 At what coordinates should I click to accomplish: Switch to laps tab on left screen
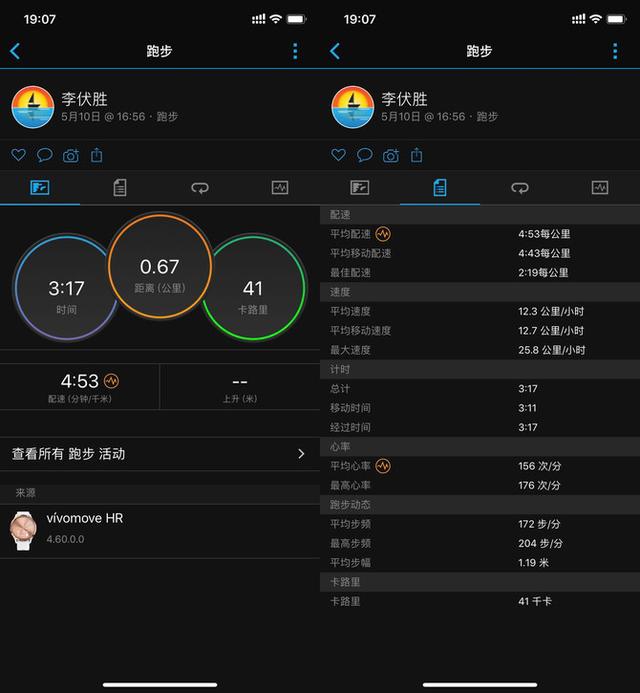pyautogui.click(x=200, y=188)
